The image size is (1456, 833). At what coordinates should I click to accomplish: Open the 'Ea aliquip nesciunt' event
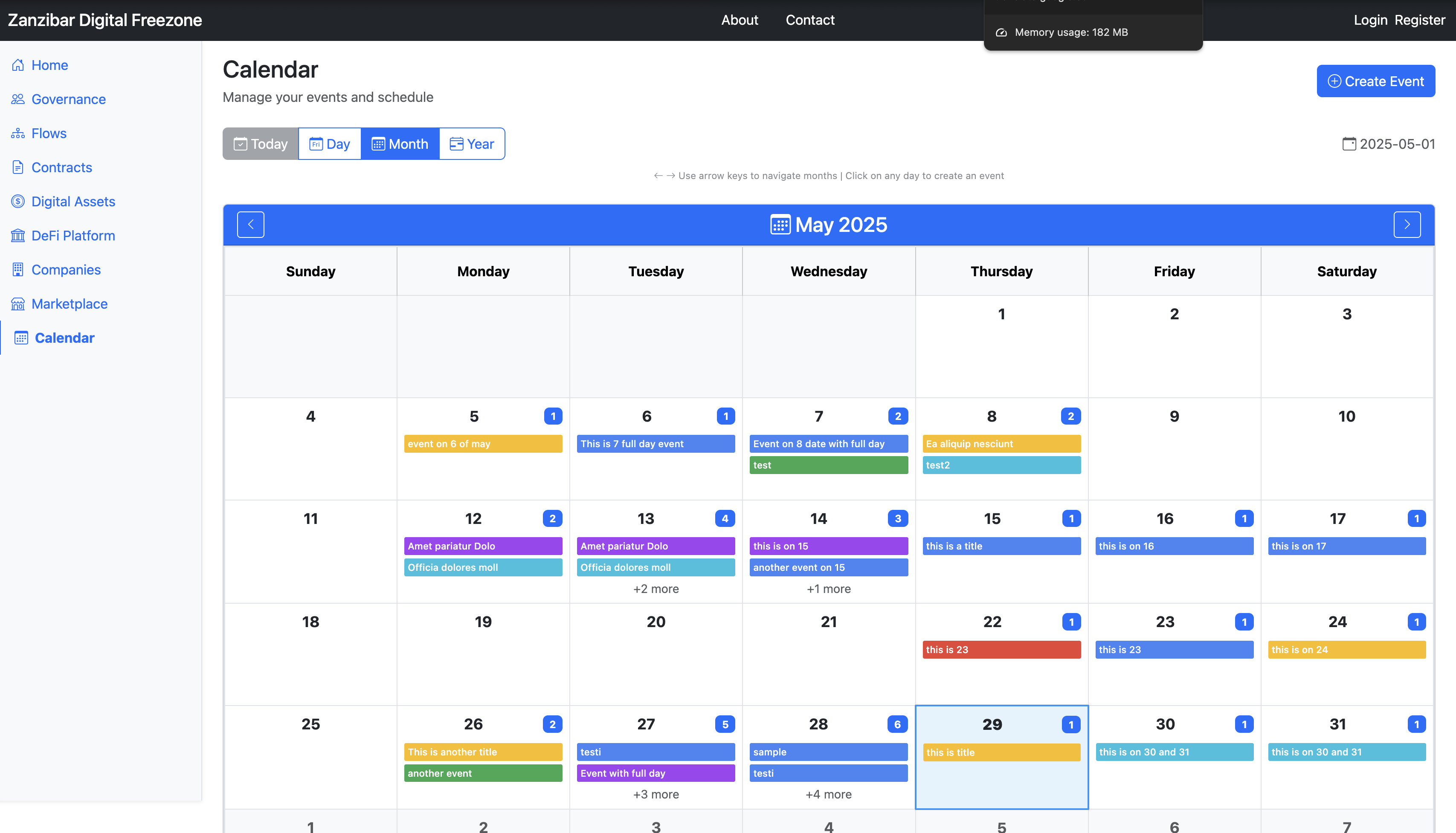coord(1001,444)
